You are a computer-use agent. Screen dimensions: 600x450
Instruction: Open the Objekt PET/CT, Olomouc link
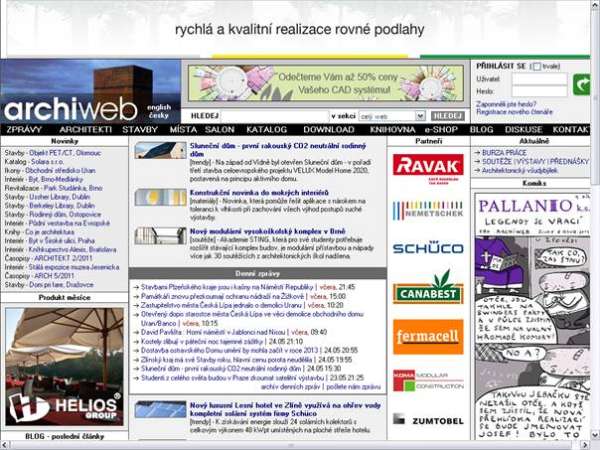pyautogui.click(x=65, y=153)
